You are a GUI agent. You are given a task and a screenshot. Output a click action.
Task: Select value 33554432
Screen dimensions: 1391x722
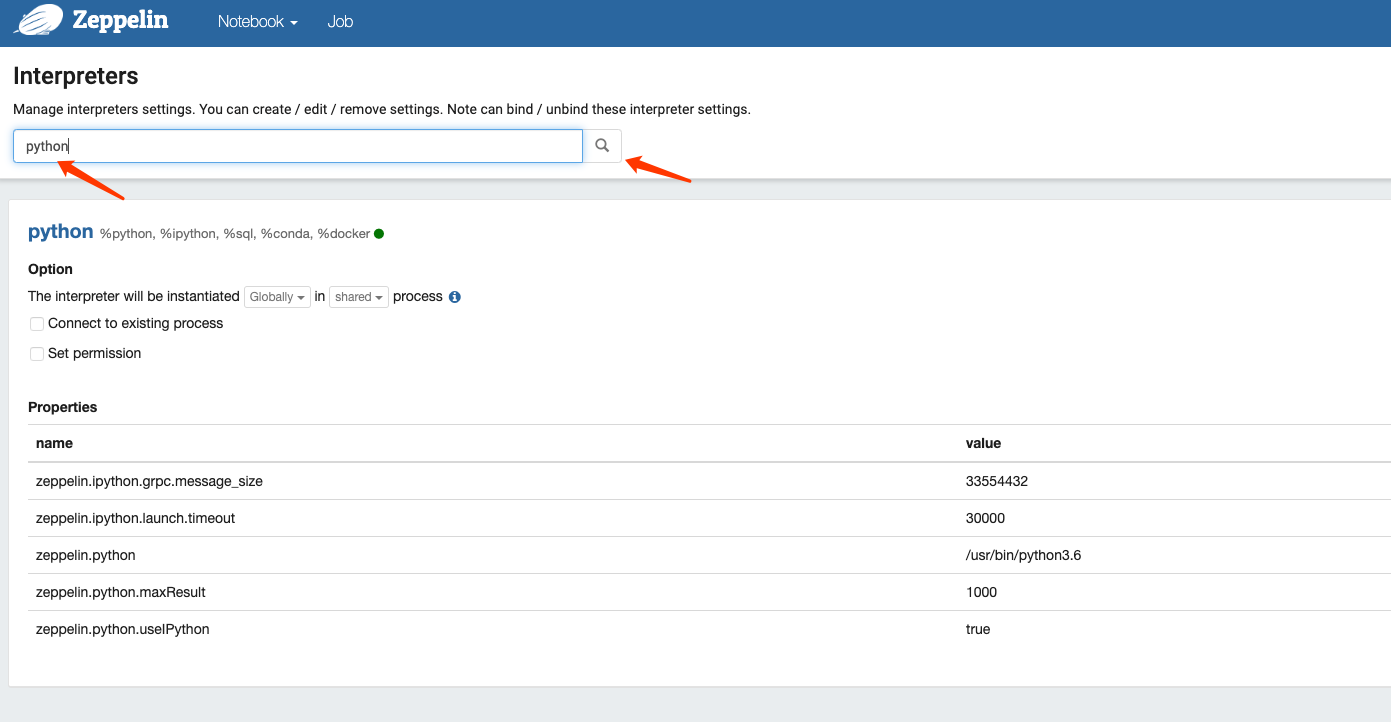(997, 481)
